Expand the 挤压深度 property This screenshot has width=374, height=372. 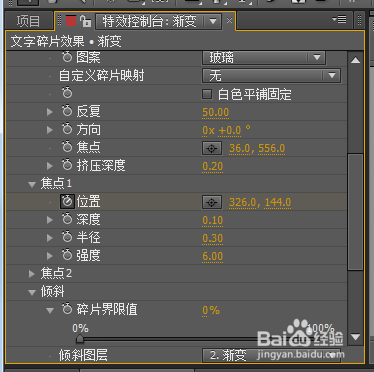pyautogui.click(x=50, y=166)
